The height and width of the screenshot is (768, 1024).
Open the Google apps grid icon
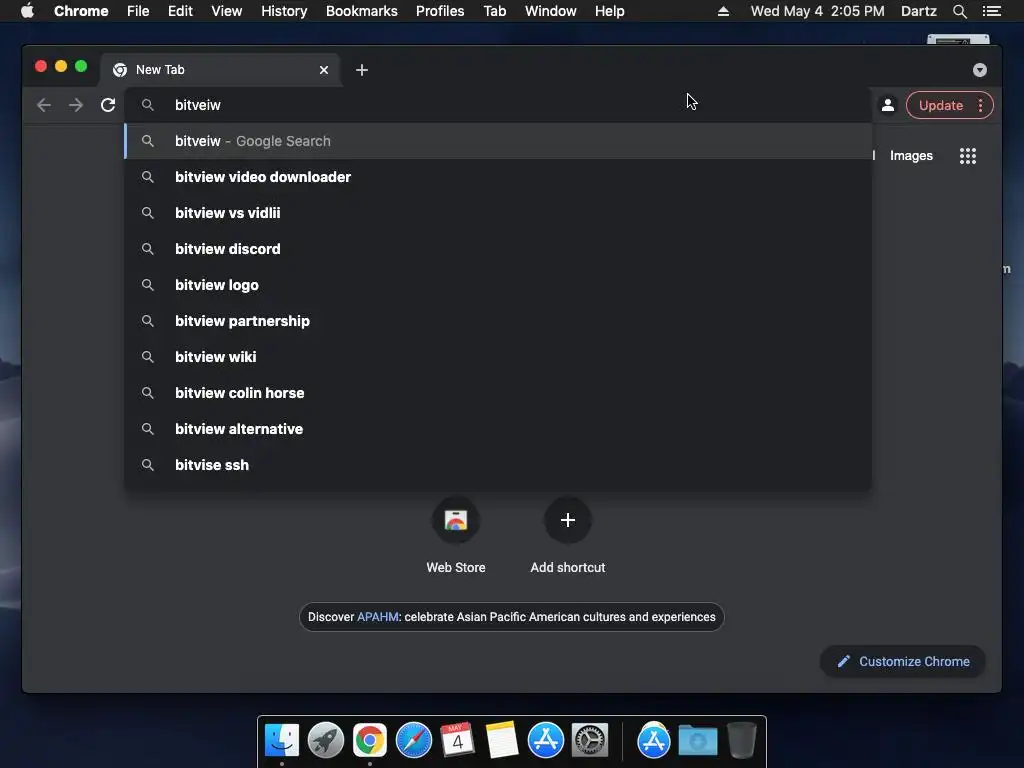point(967,155)
